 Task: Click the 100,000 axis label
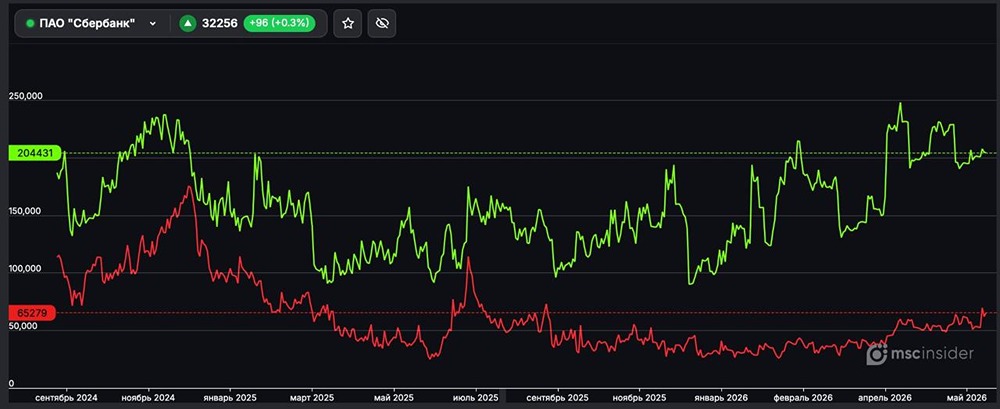coord(26,269)
